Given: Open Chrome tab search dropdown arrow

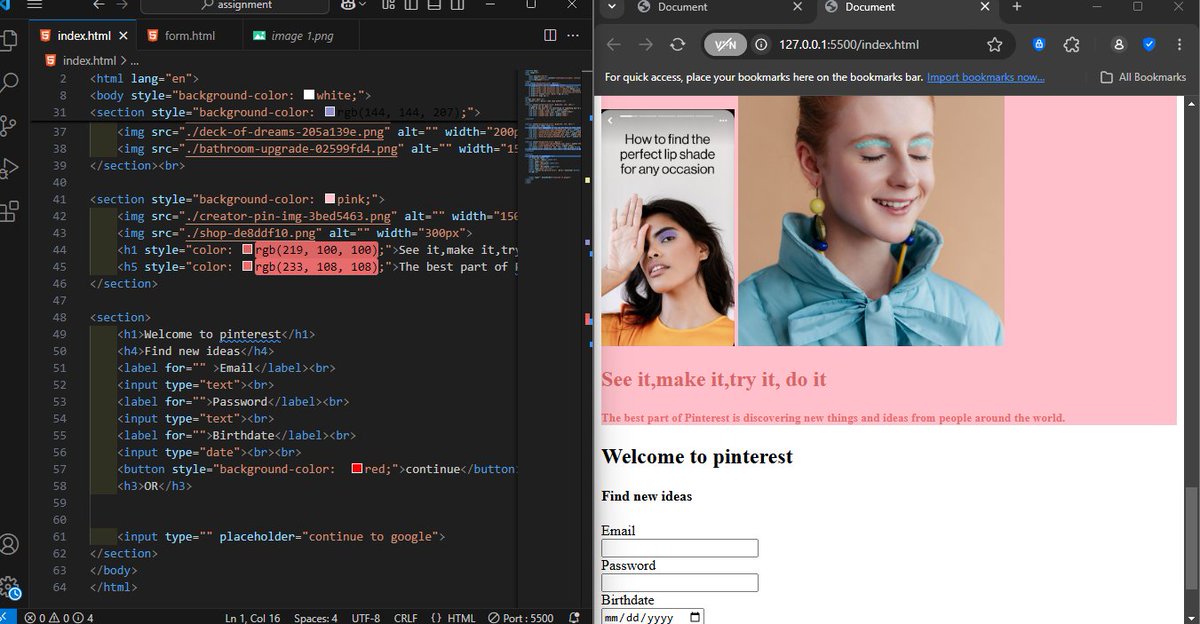Looking at the screenshot, I should click(x=612, y=7).
